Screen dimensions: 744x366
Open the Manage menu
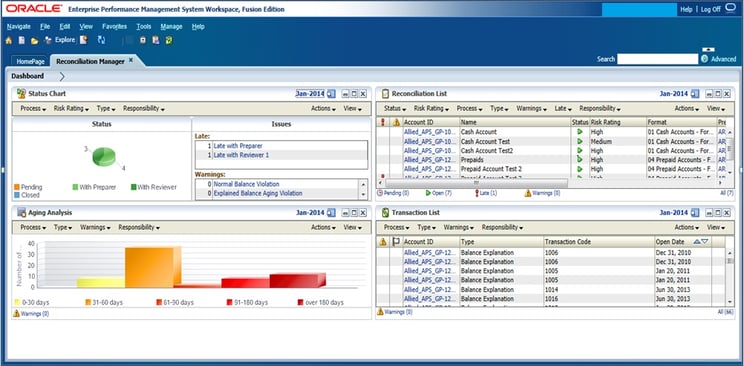[x=171, y=27]
